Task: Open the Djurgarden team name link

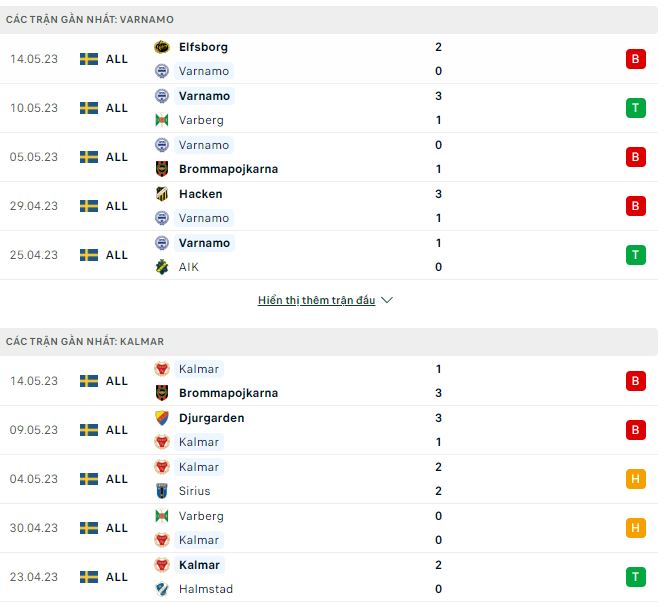Action: pyautogui.click(x=211, y=418)
